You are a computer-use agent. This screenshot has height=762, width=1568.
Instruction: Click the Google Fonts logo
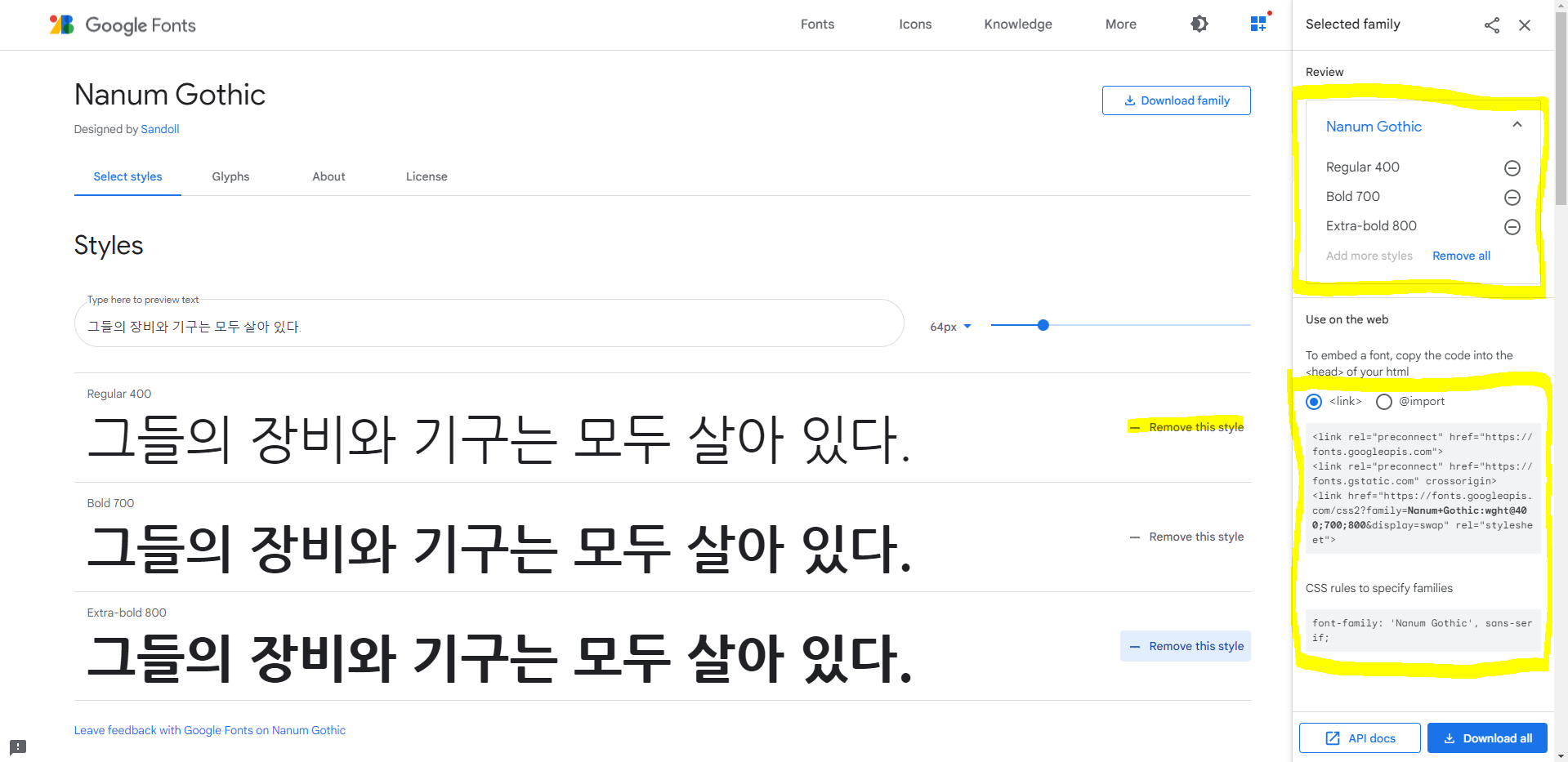[123, 25]
